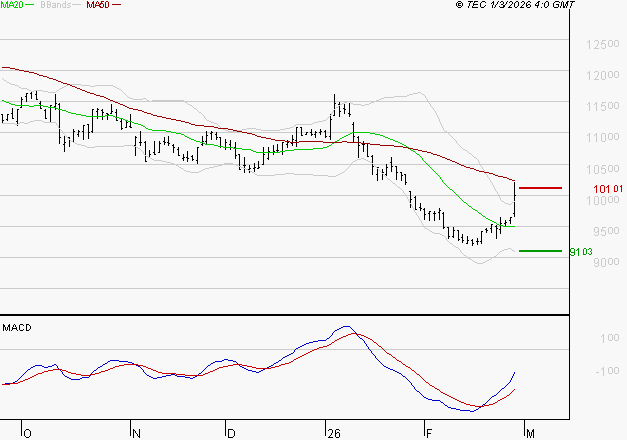Viewport: 627px width, 440px height.
Task: Click the N month marker on time axis
Action: coord(136,434)
